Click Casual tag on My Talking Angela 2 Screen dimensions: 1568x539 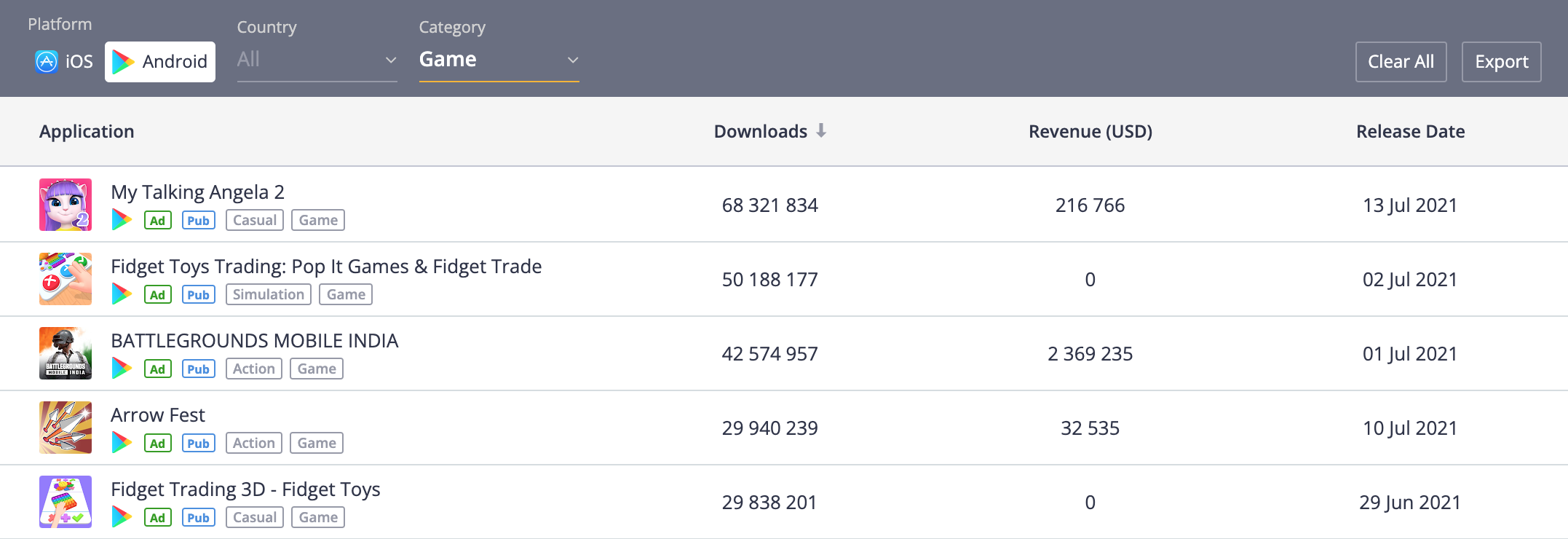pyautogui.click(x=255, y=220)
